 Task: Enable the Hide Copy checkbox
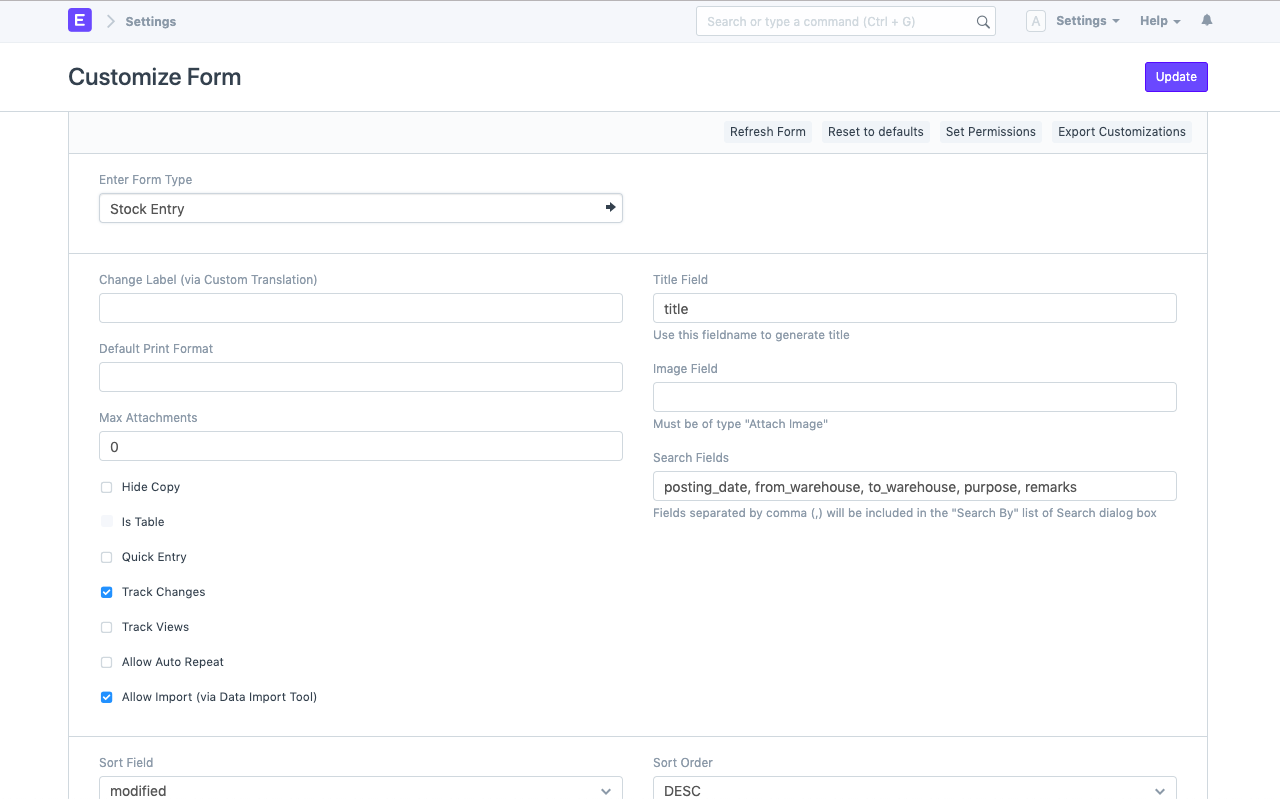pos(106,487)
